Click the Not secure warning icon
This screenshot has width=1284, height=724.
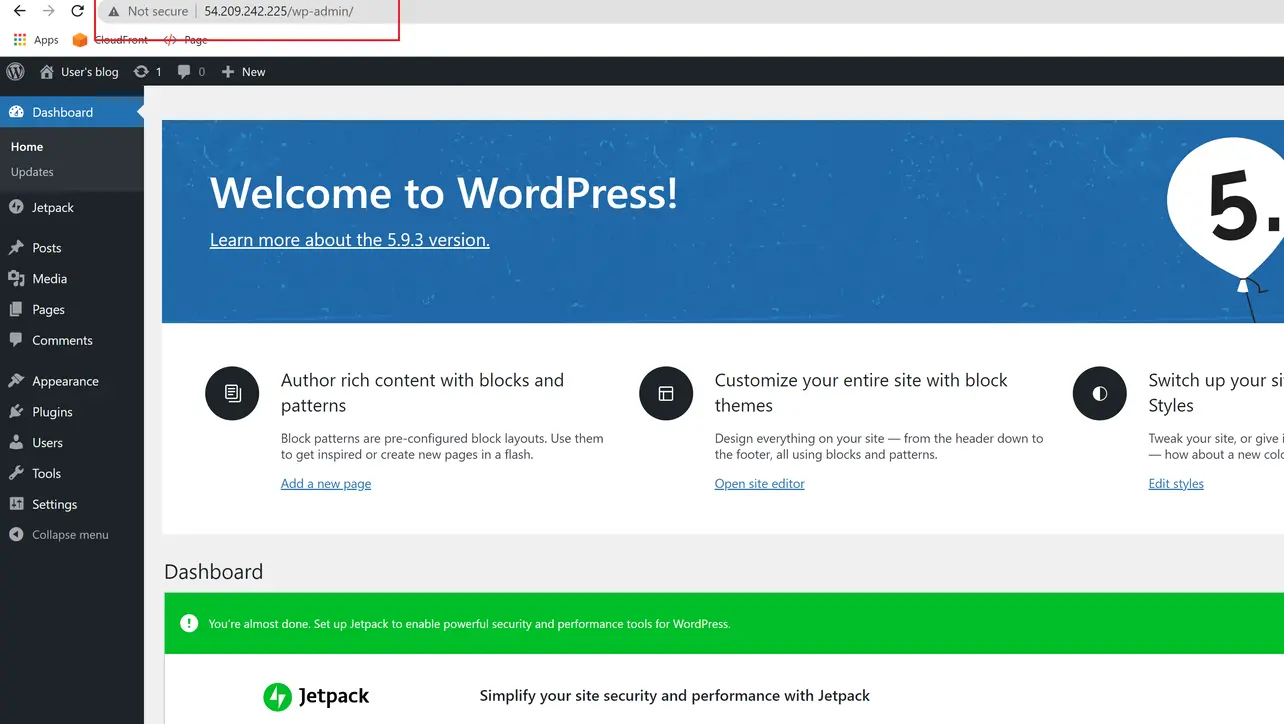(x=114, y=12)
